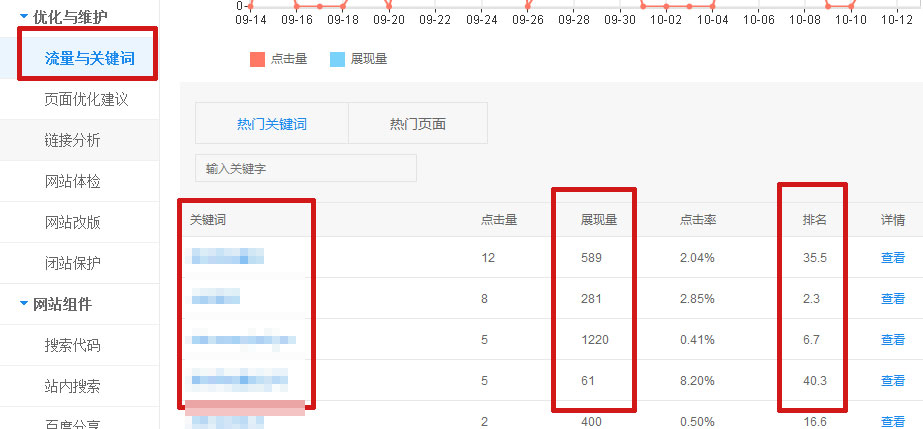The width and height of the screenshot is (923, 429).
Task: Open blurred keyword link in 6.7 rank row
Action: click(243, 340)
